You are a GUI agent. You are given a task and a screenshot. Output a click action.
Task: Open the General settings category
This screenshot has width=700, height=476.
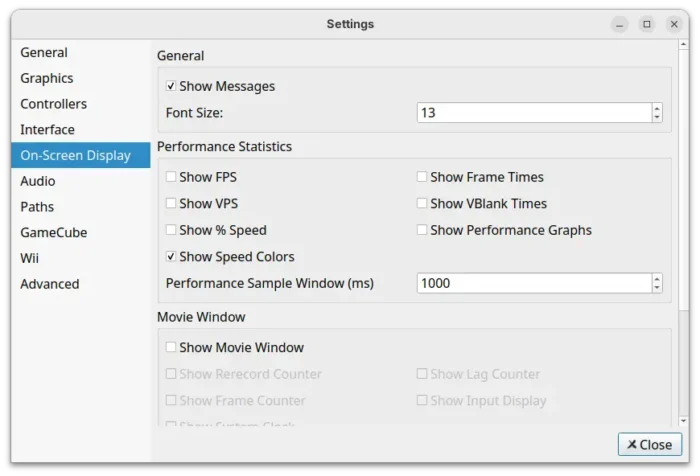coord(44,53)
